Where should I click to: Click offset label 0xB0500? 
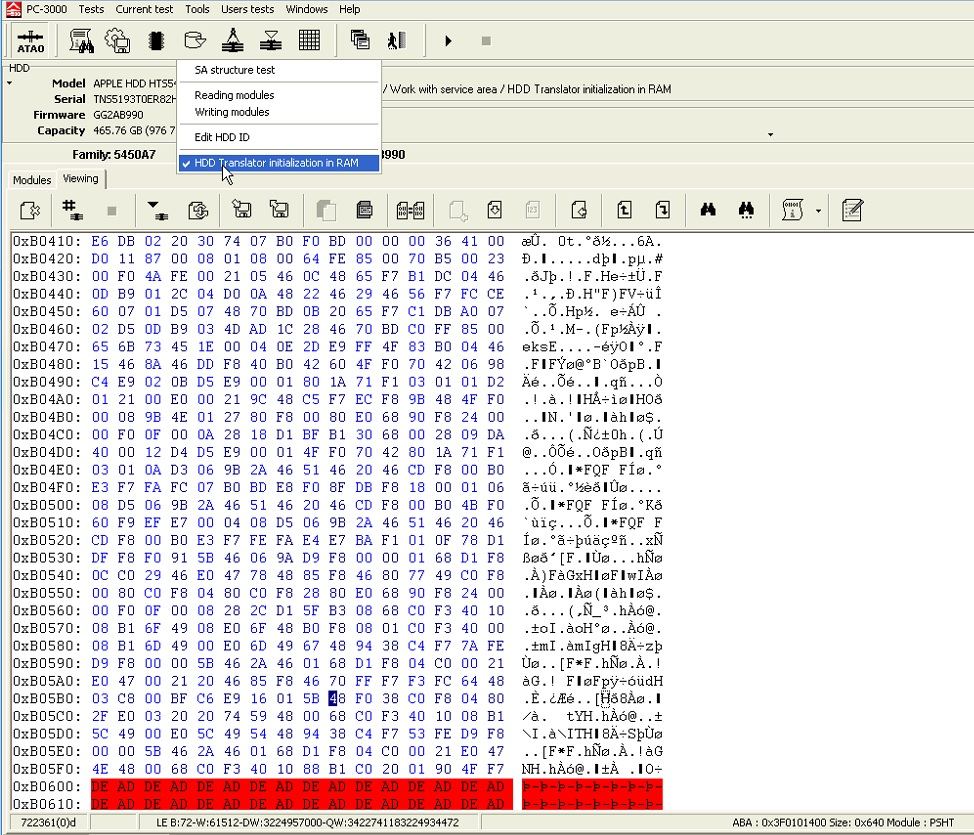pyautogui.click(x=47, y=505)
